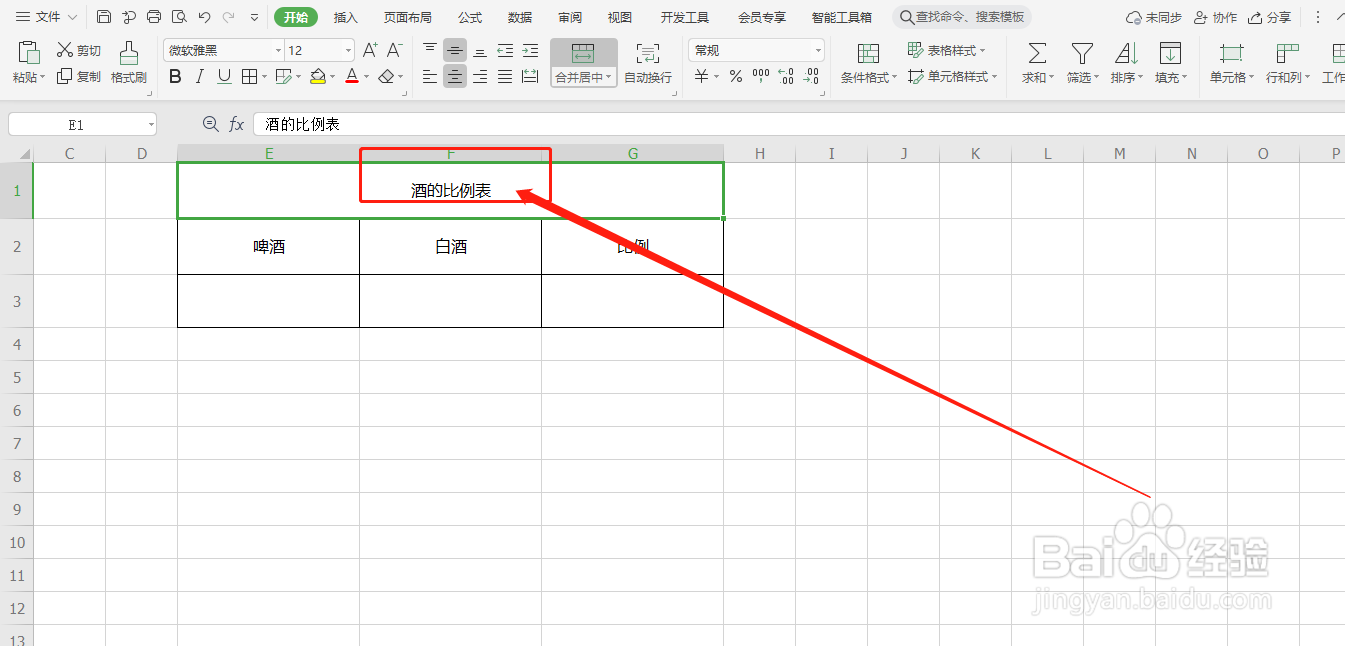The width and height of the screenshot is (1345, 646).
Task: Toggle align text left
Action: 430,76
